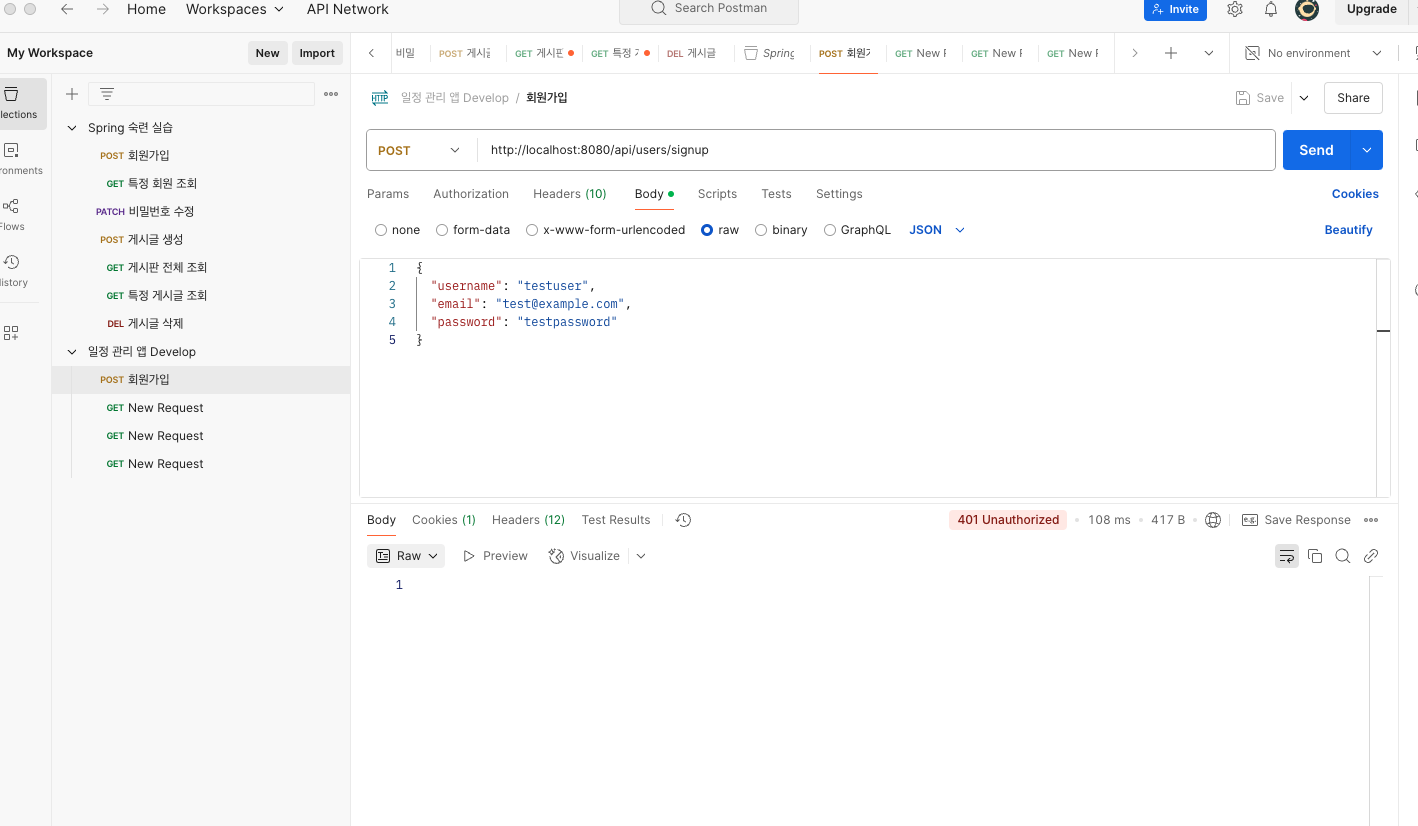This screenshot has height=826, width=1418.
Task: Switch to the Headers (10) request tab
Action: 570,194
